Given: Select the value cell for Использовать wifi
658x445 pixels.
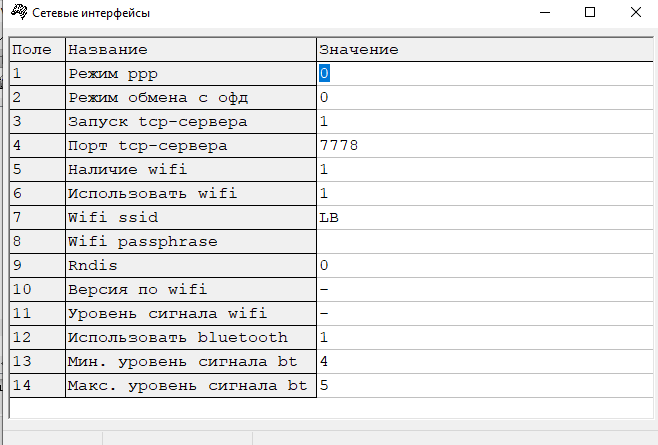Looking at the screenshot, I should click(485, 193).
